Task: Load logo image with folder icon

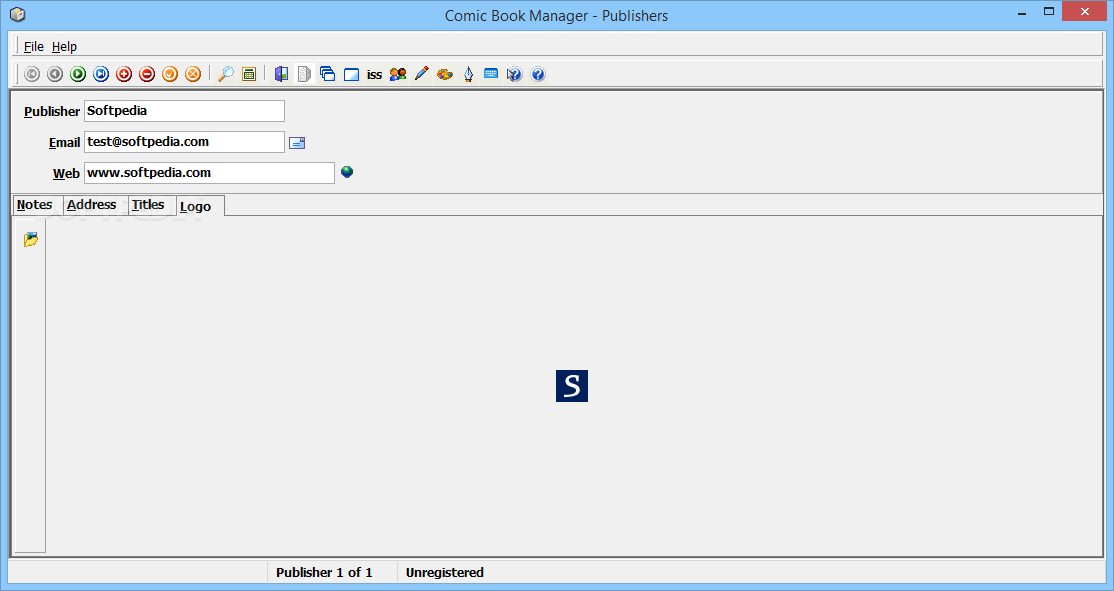Action: pos(31,239)
